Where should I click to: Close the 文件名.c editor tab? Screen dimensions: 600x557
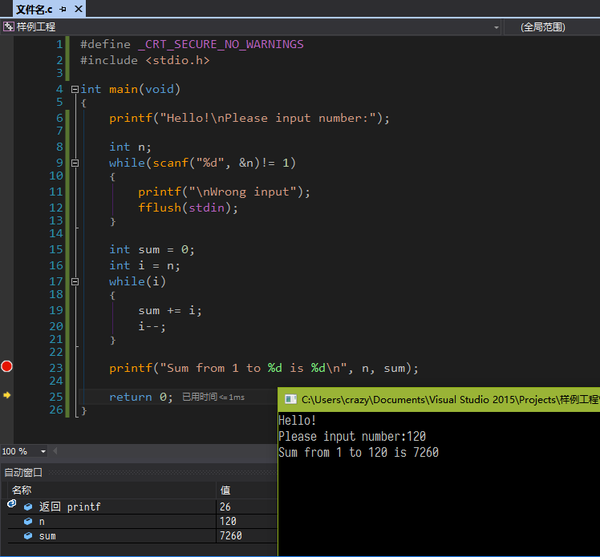(76, 8)
